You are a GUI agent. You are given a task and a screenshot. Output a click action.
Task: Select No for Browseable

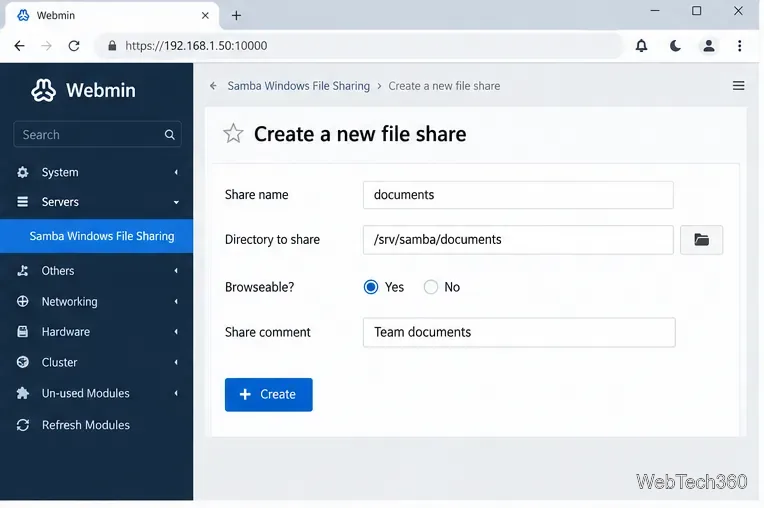pyautogui.click(x=431, y=287)
